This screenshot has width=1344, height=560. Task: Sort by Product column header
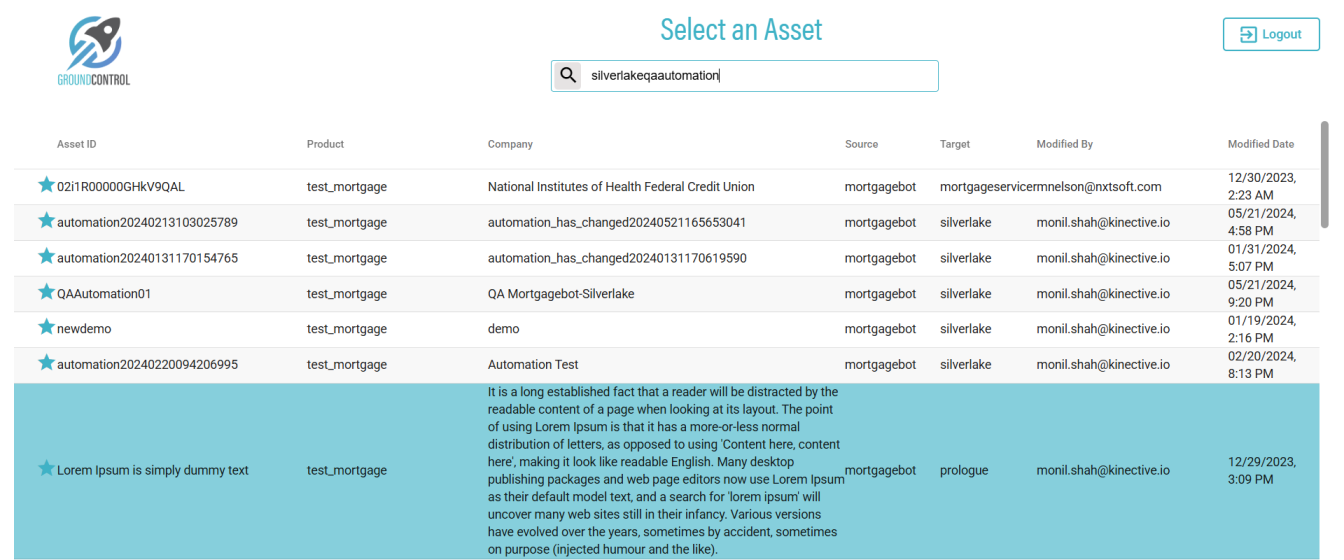(x=325, y=144)
